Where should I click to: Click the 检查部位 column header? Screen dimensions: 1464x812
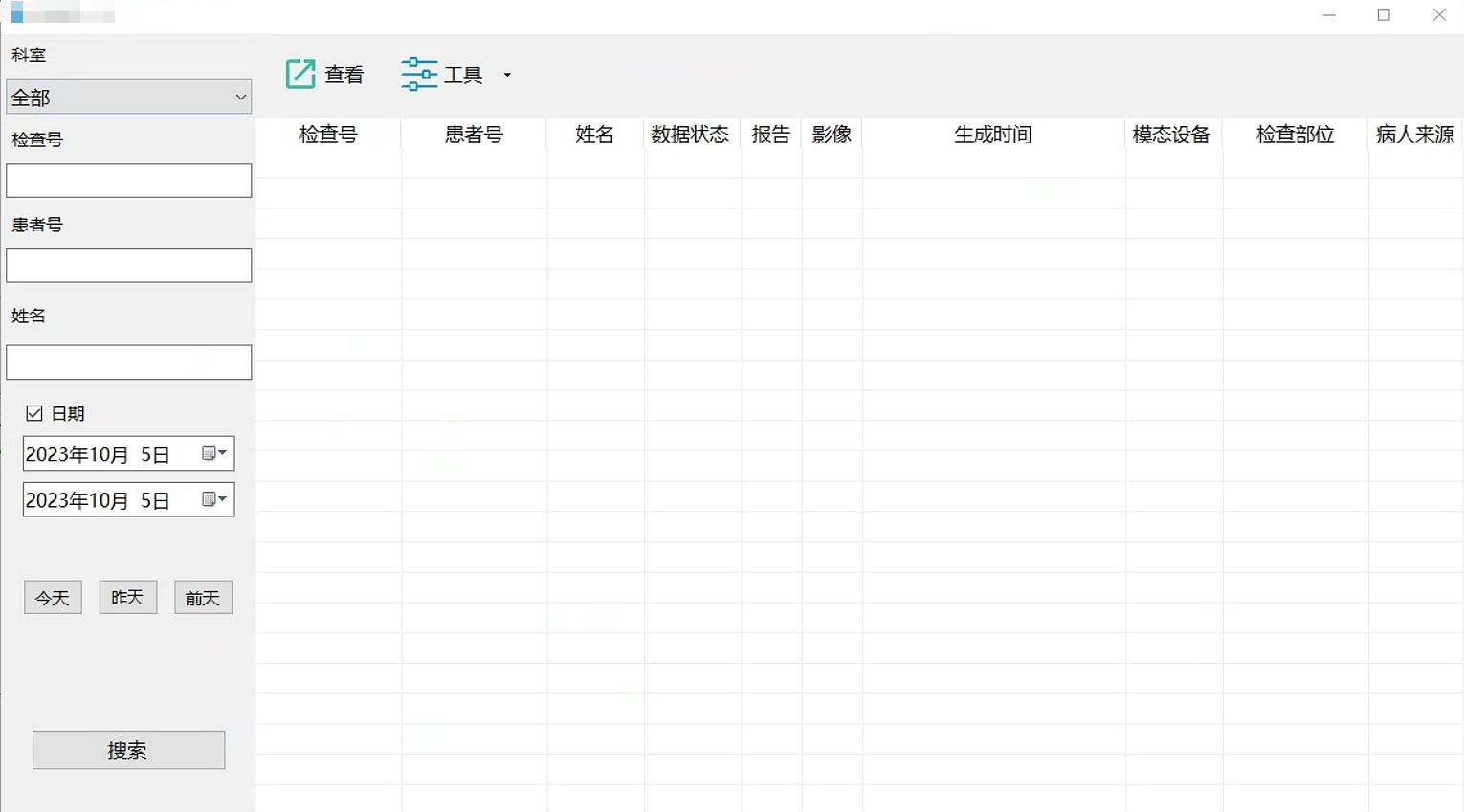[x=1296, y=134]
